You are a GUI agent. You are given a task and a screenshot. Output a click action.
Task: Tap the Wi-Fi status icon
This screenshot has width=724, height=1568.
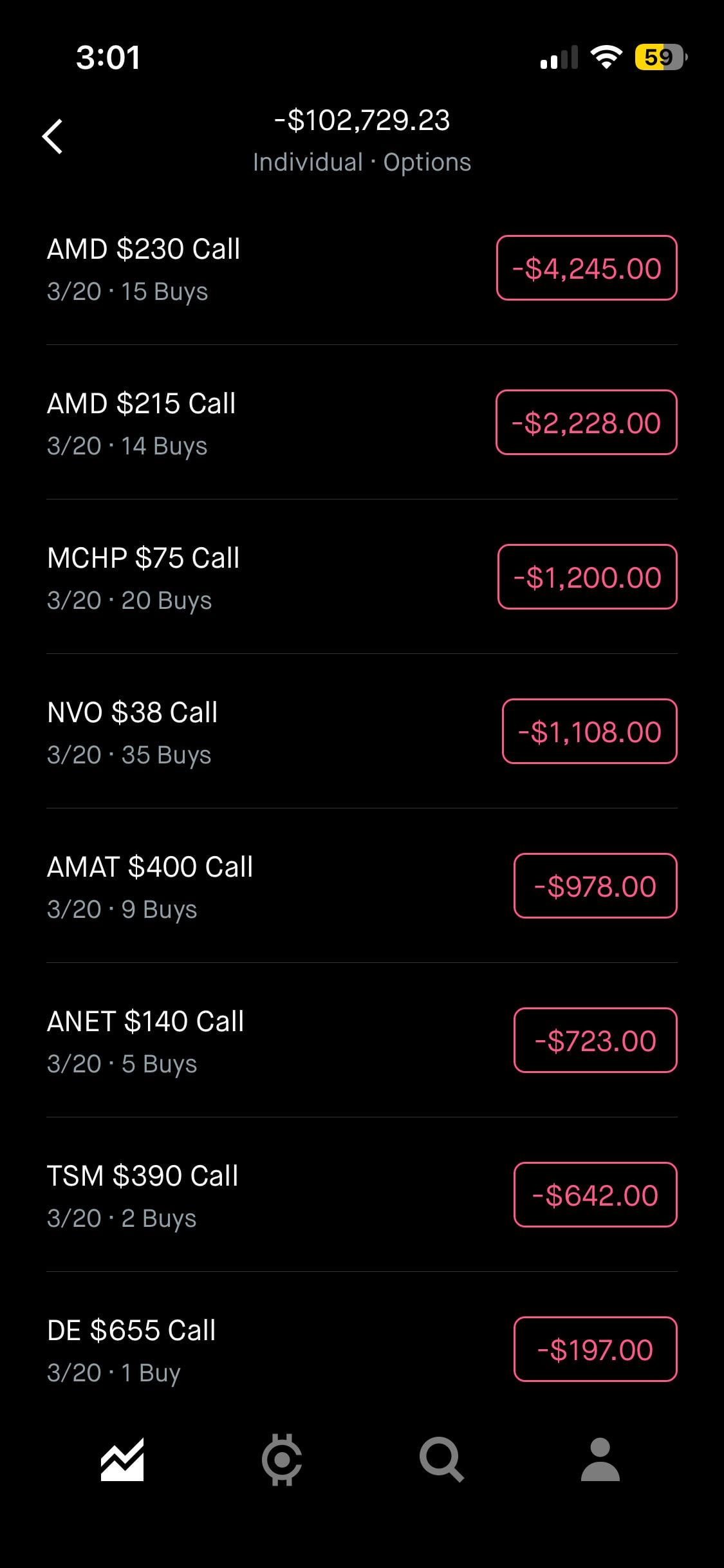tap(606, 57)
